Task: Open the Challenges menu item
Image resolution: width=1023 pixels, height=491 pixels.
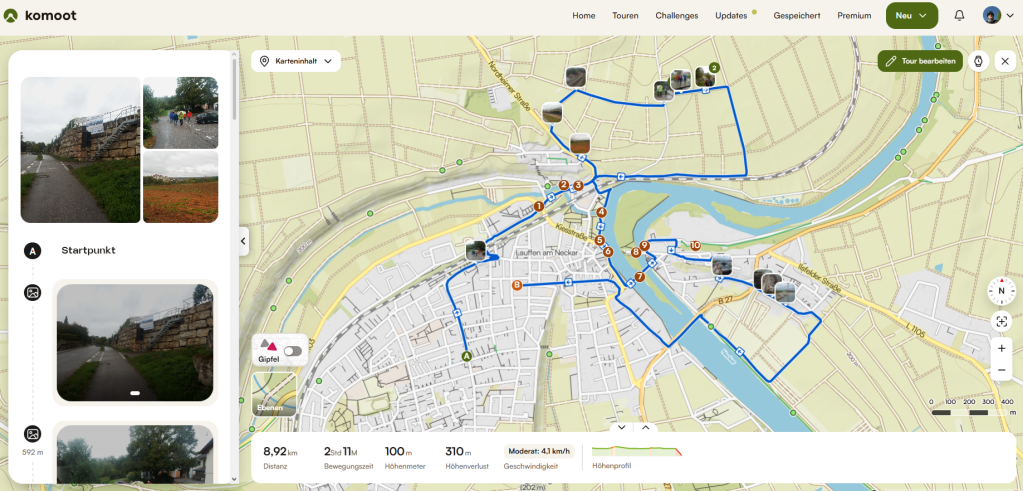Action: (x=677, y=16)
